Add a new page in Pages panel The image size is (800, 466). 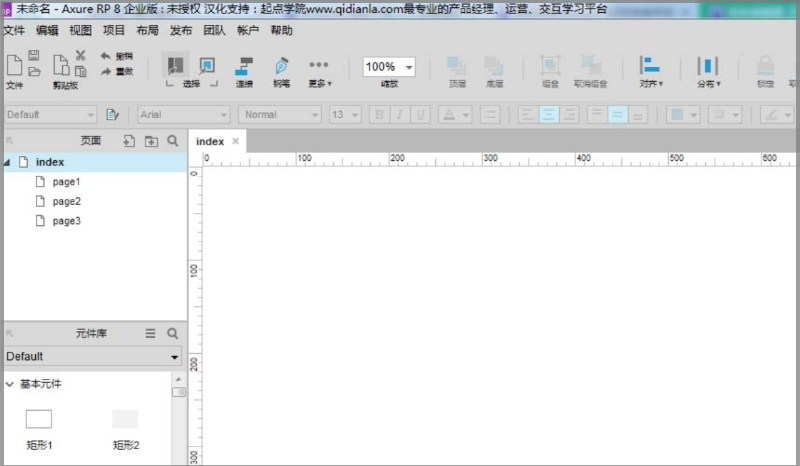(129, 141)
